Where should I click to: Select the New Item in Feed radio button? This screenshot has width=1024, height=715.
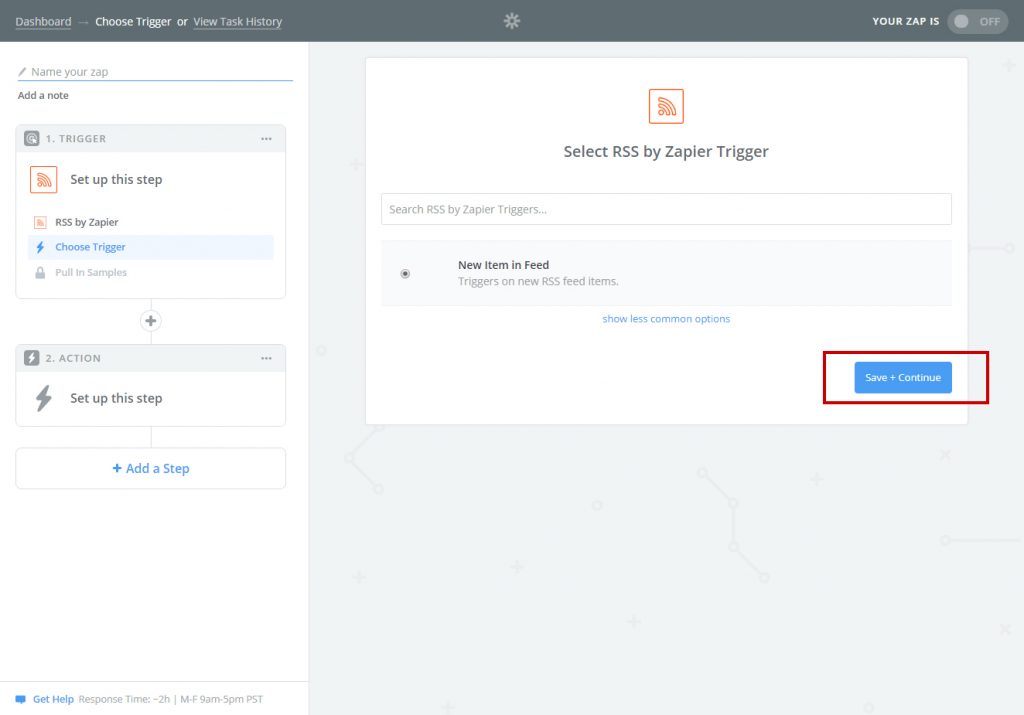coord(405,273)
